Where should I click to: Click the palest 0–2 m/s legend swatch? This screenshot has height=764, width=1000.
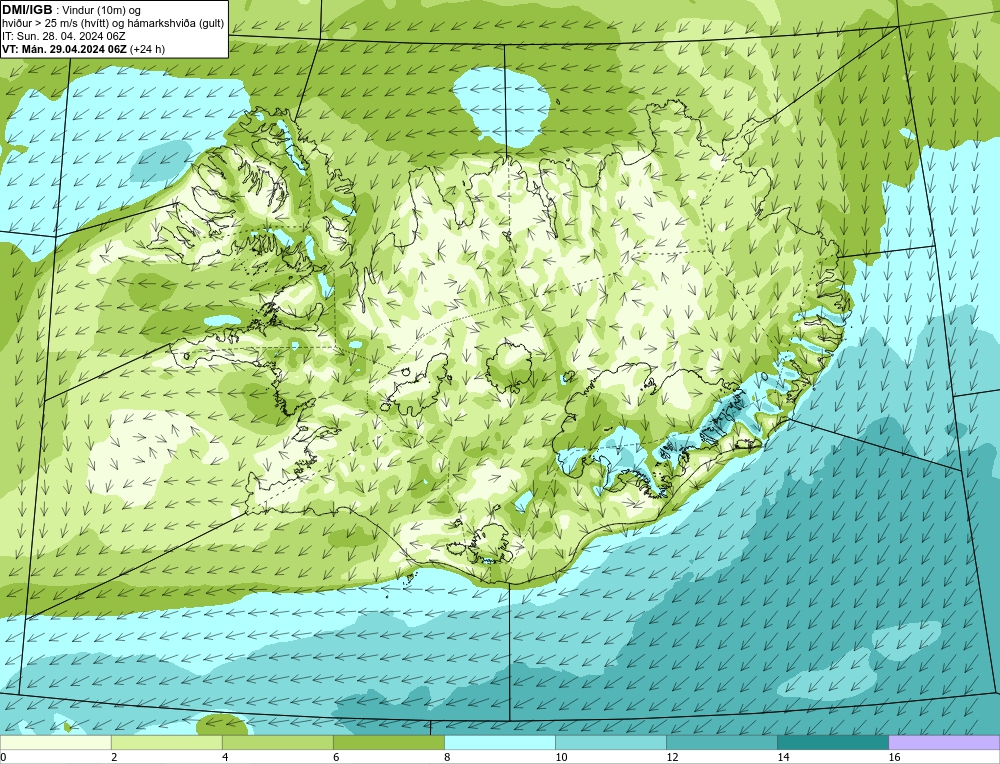pos(55,743)
